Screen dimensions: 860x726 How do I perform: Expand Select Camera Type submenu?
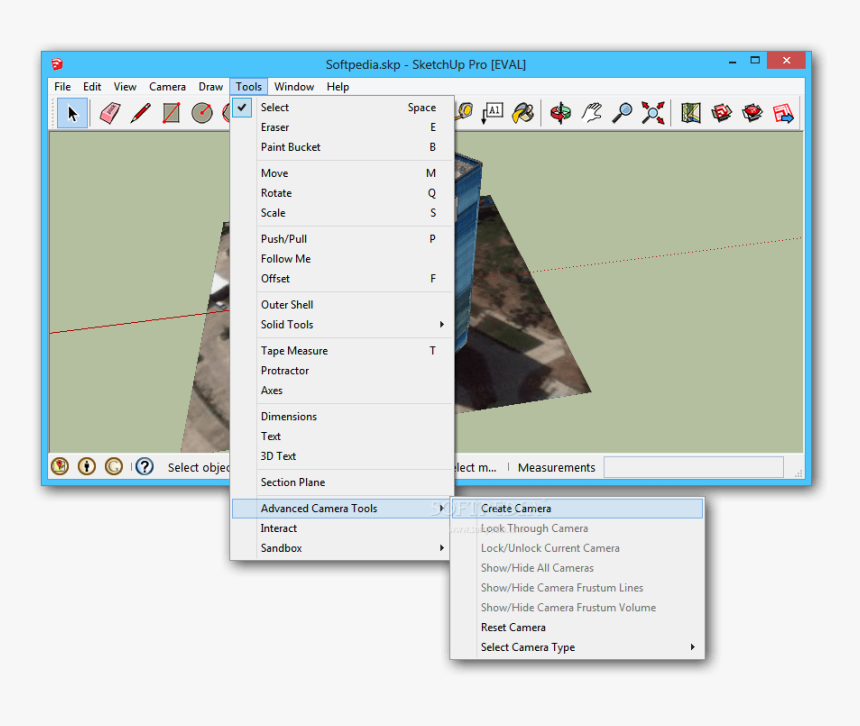[x=577, y=647]
